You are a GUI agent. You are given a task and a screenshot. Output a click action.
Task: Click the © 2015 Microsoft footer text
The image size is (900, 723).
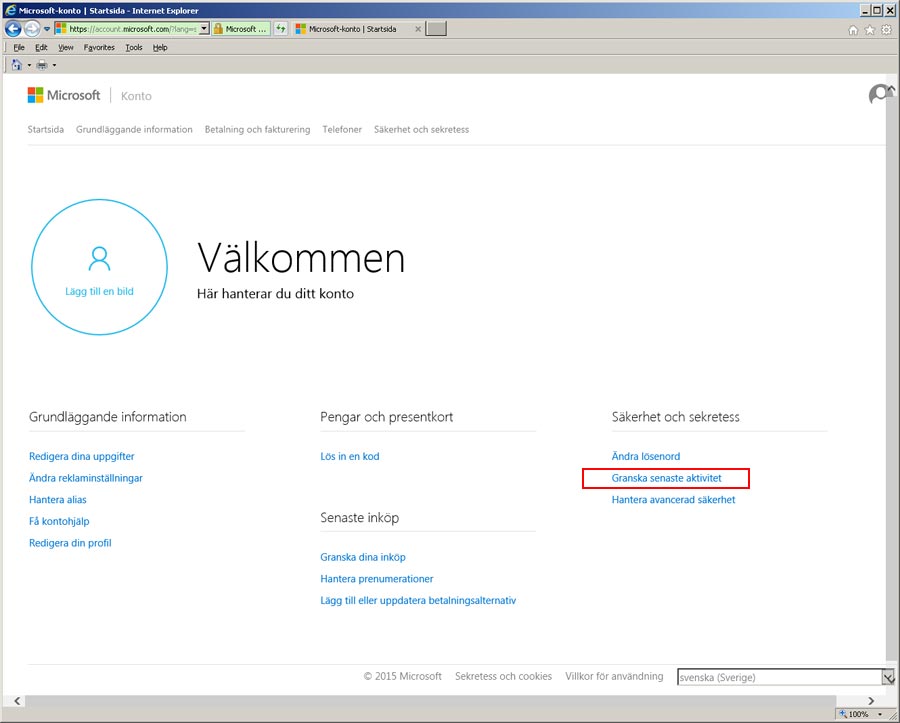[402, 677]
